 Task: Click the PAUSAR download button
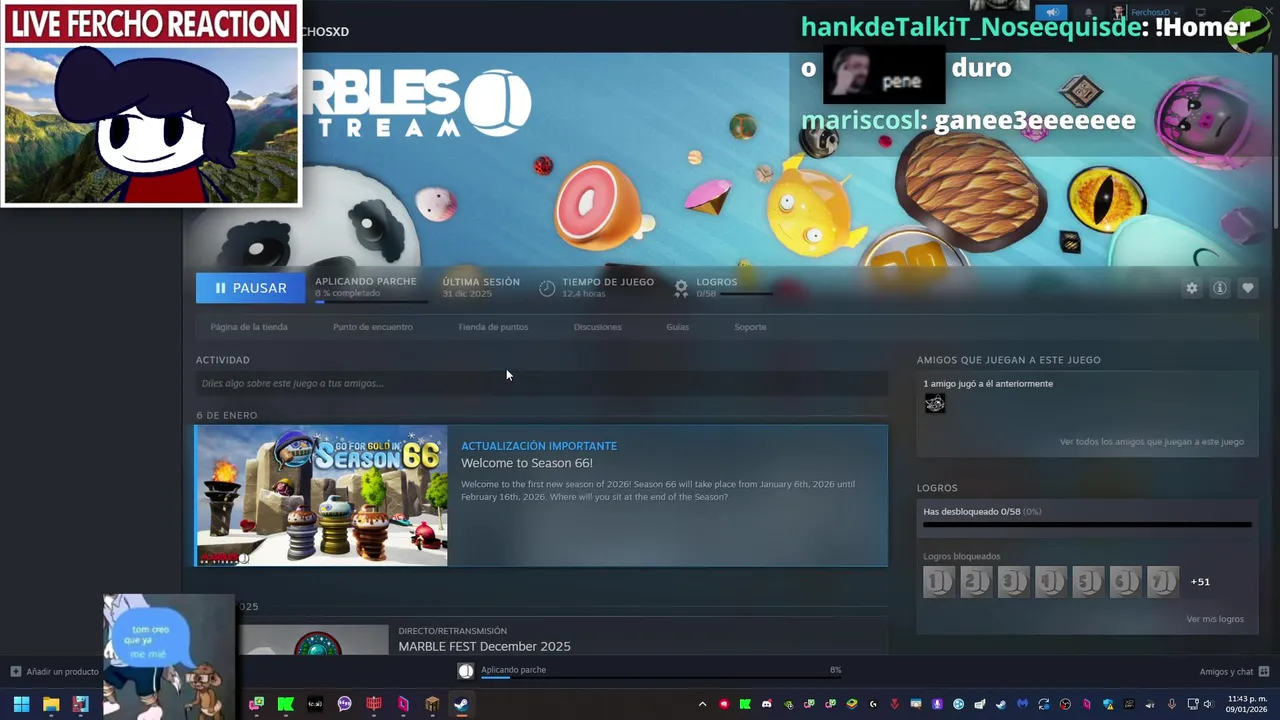click(250, 288)
